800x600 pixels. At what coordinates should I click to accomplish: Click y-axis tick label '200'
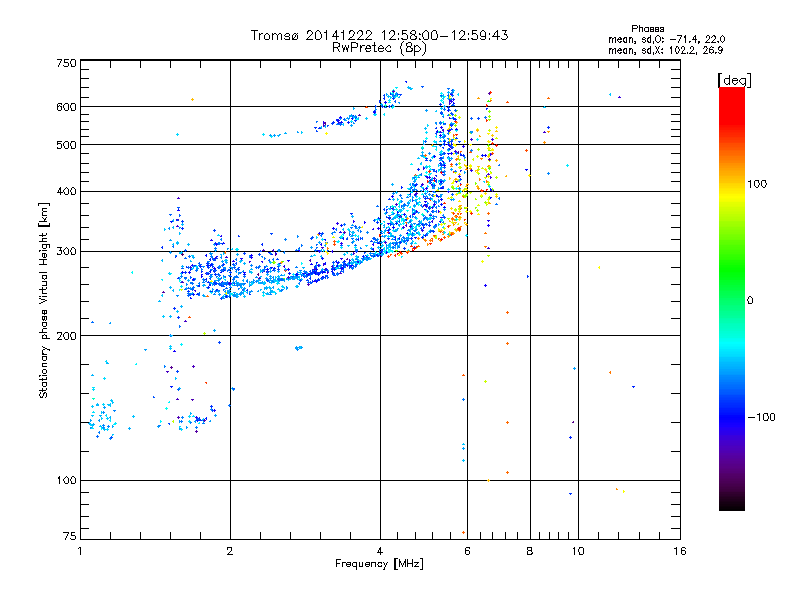[66, 336]
